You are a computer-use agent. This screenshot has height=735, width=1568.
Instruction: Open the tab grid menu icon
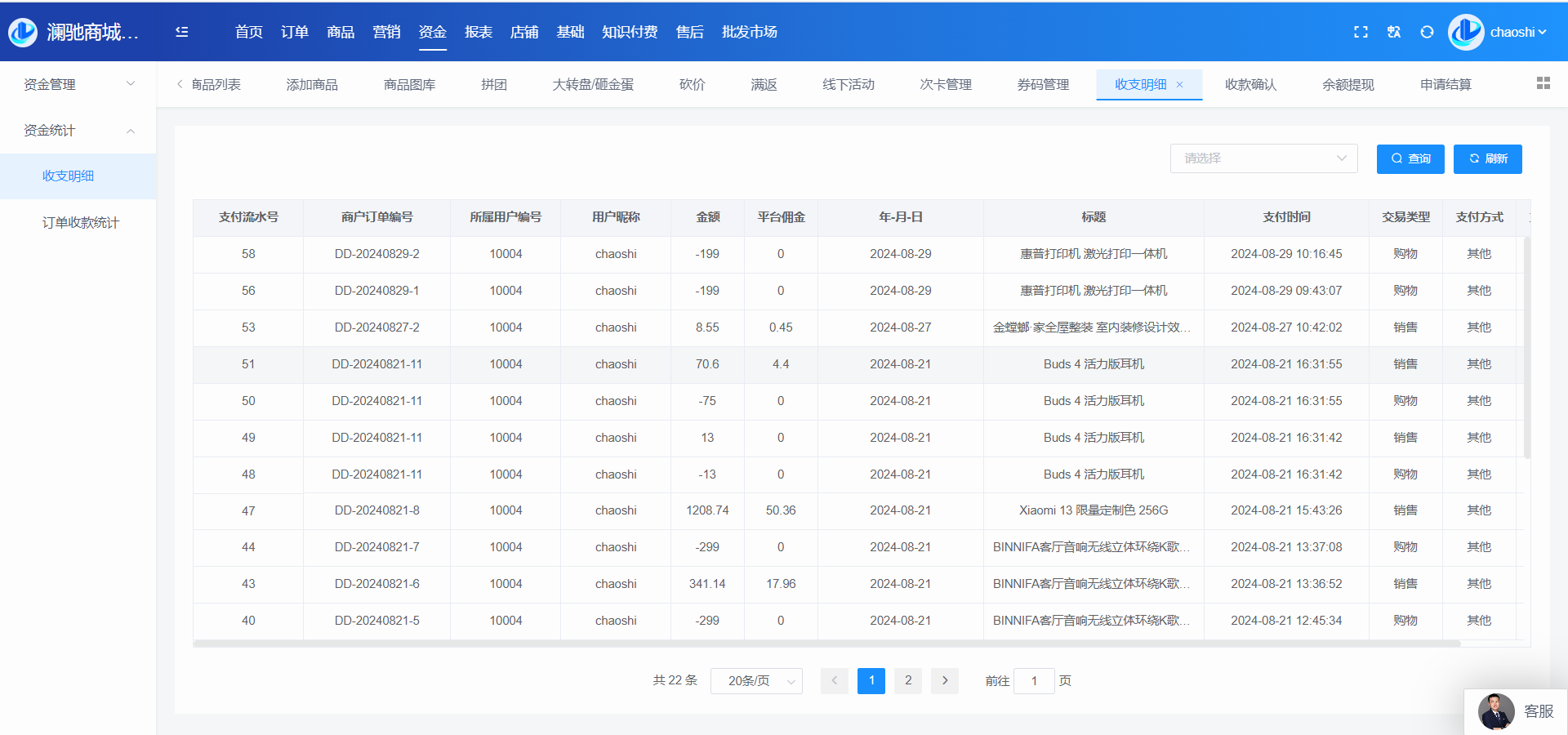[1543, 83]
